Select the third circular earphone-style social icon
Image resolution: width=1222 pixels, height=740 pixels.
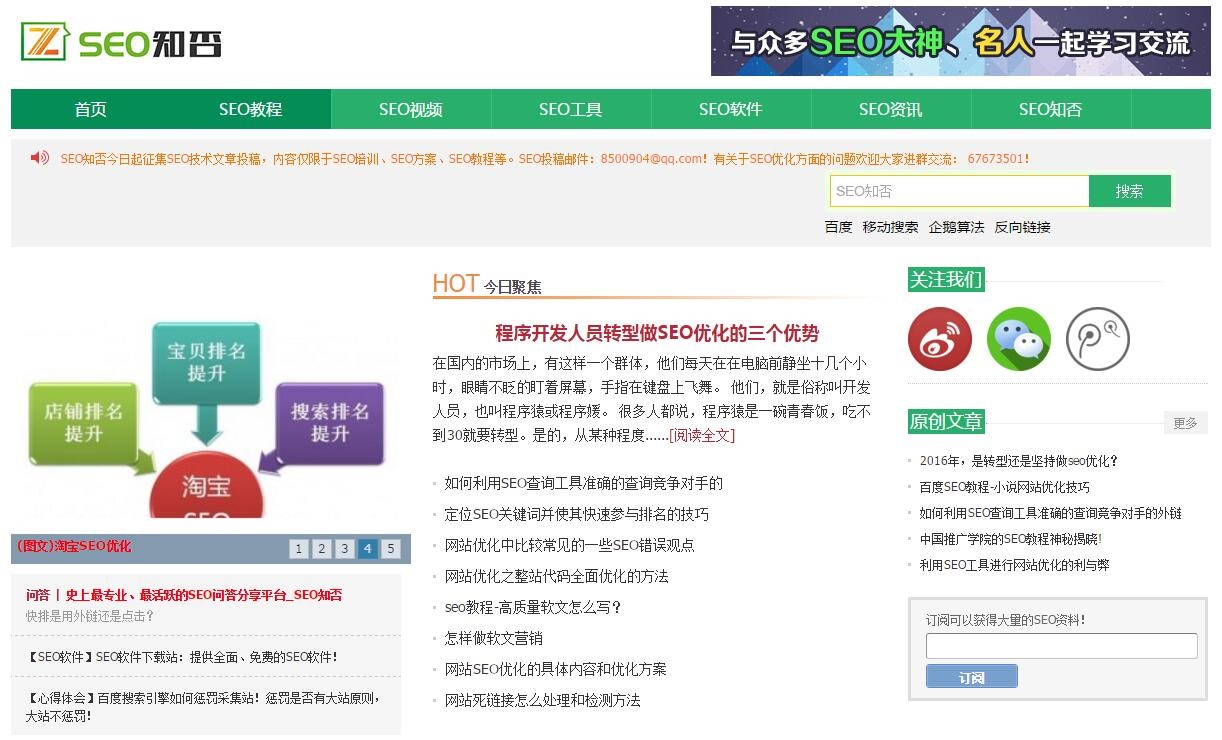1097,339
